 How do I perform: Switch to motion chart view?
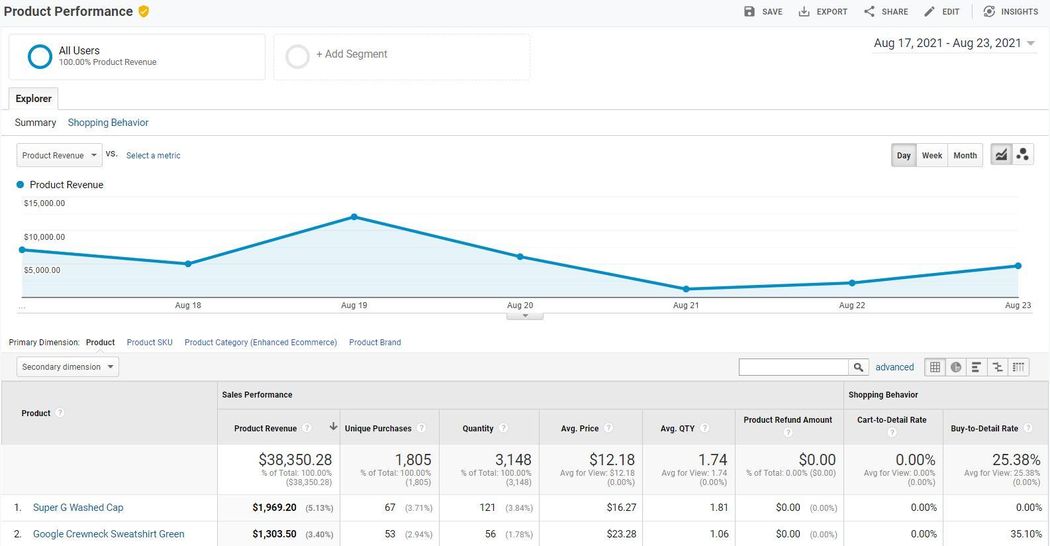pos(1022,155)
